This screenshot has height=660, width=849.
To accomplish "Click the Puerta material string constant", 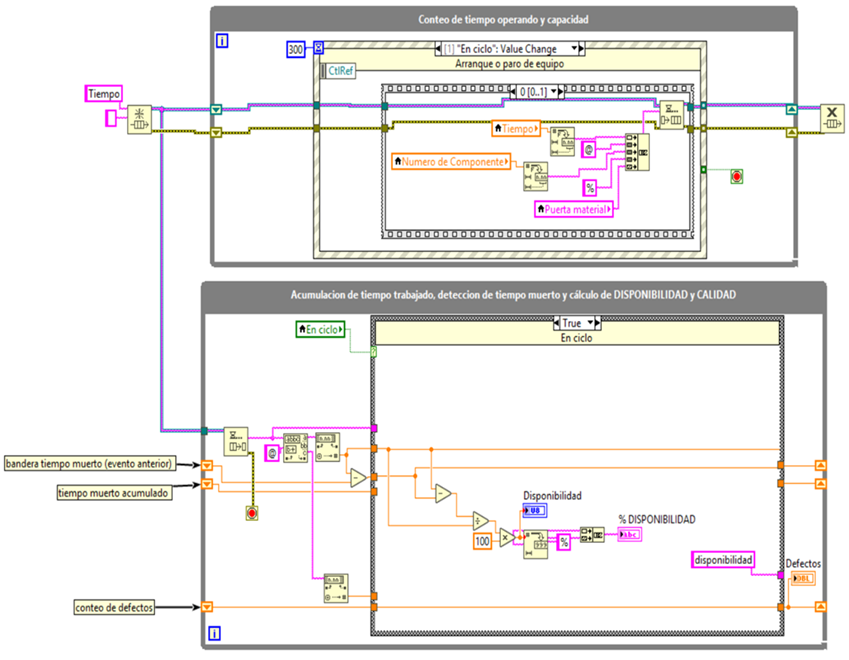I will tap(573, 209).
